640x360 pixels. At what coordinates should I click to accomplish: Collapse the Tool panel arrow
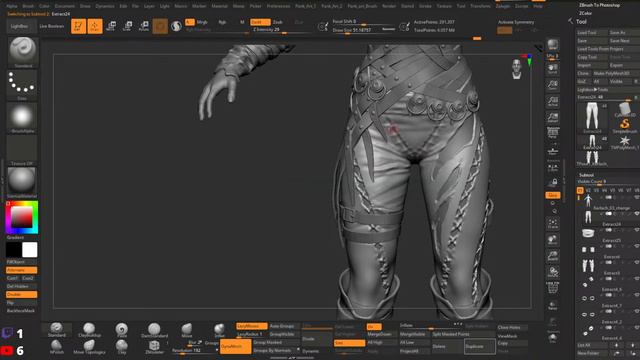pyautogui.click(x=571, y=21)
